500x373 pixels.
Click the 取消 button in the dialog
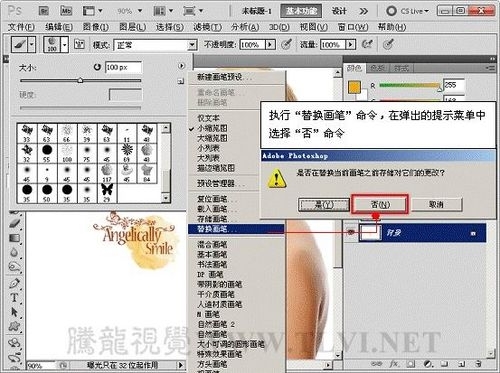click(436, 204)
